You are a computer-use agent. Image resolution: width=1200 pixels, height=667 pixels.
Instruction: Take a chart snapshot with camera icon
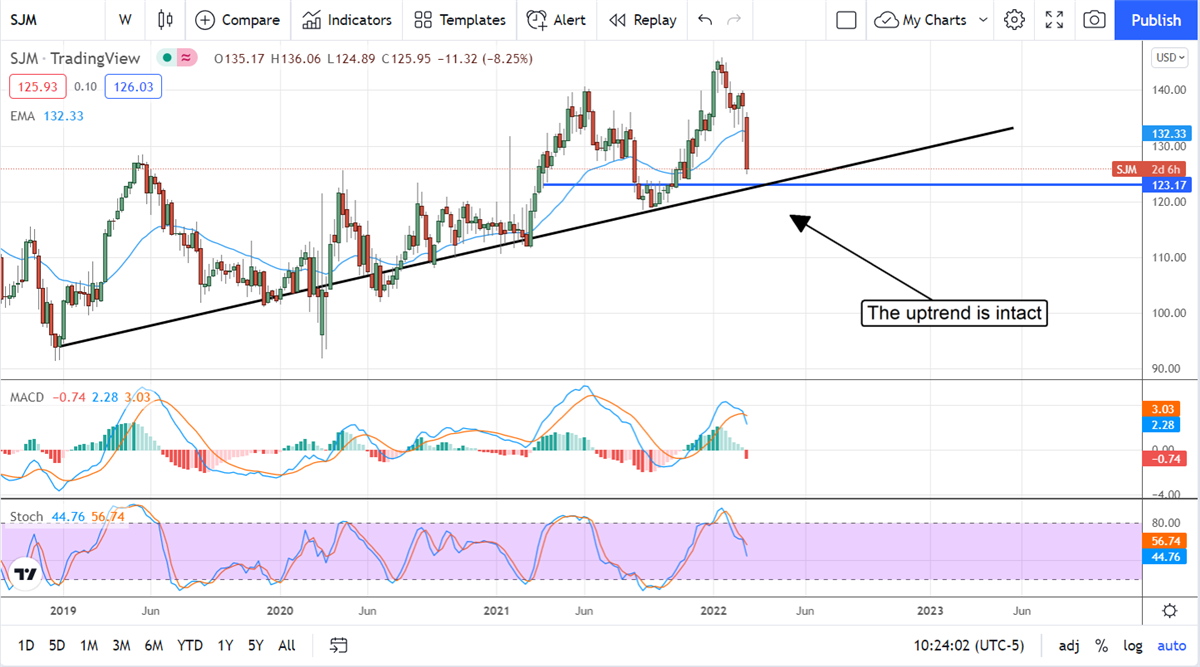(x=1095, y=20)
